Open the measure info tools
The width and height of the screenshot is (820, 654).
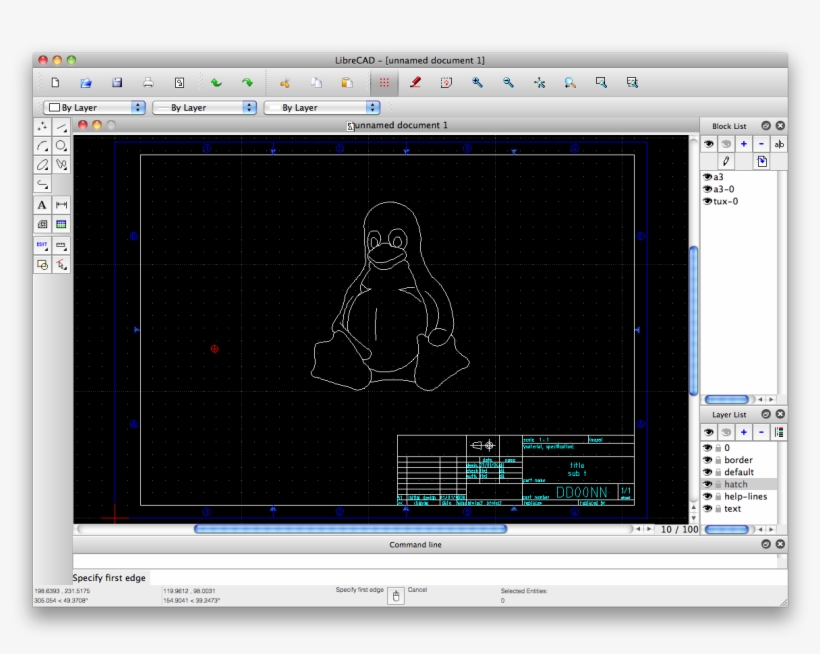tap(61, 245)
